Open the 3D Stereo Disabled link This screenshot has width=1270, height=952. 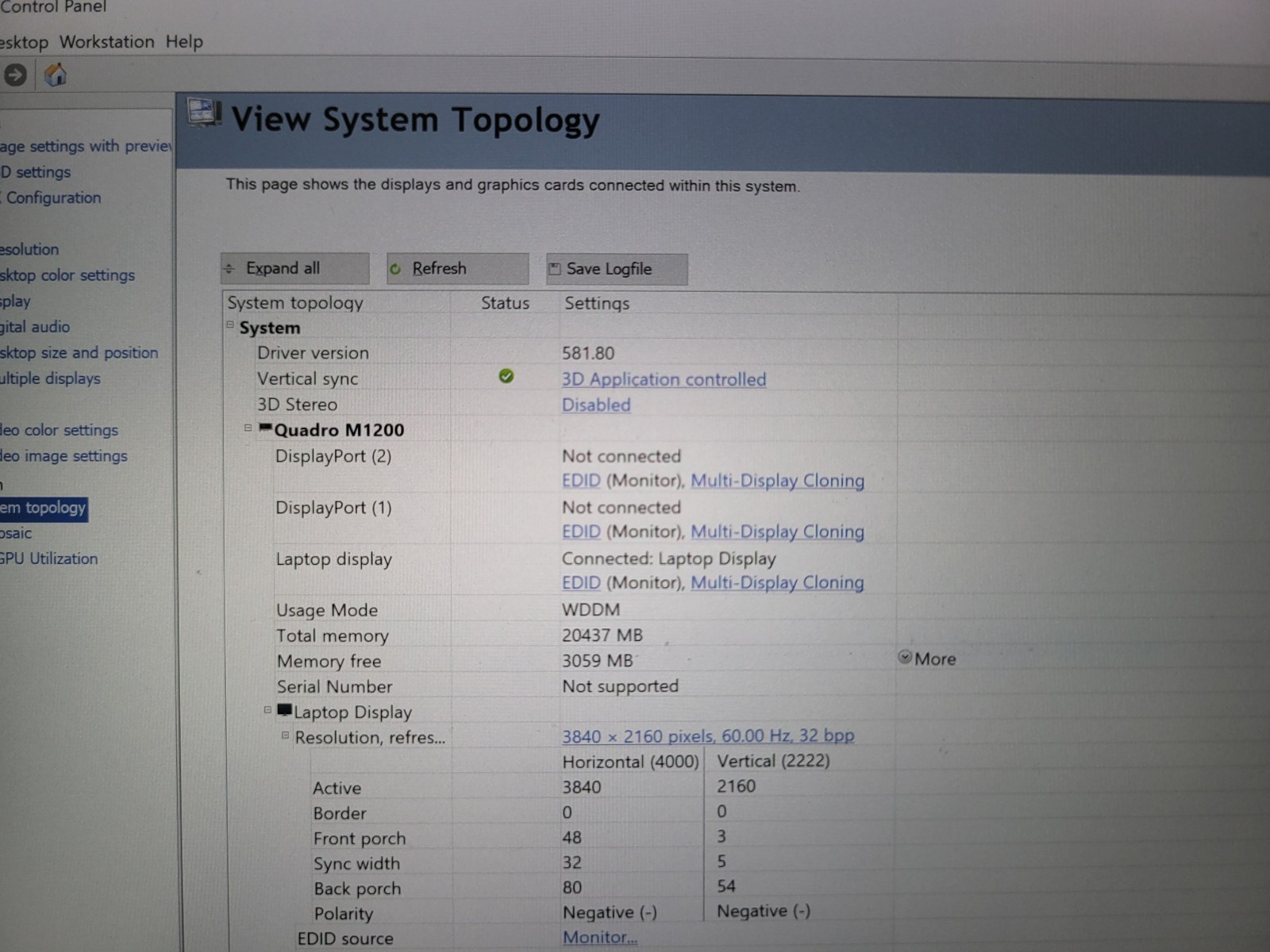click(x=596, y=405)
